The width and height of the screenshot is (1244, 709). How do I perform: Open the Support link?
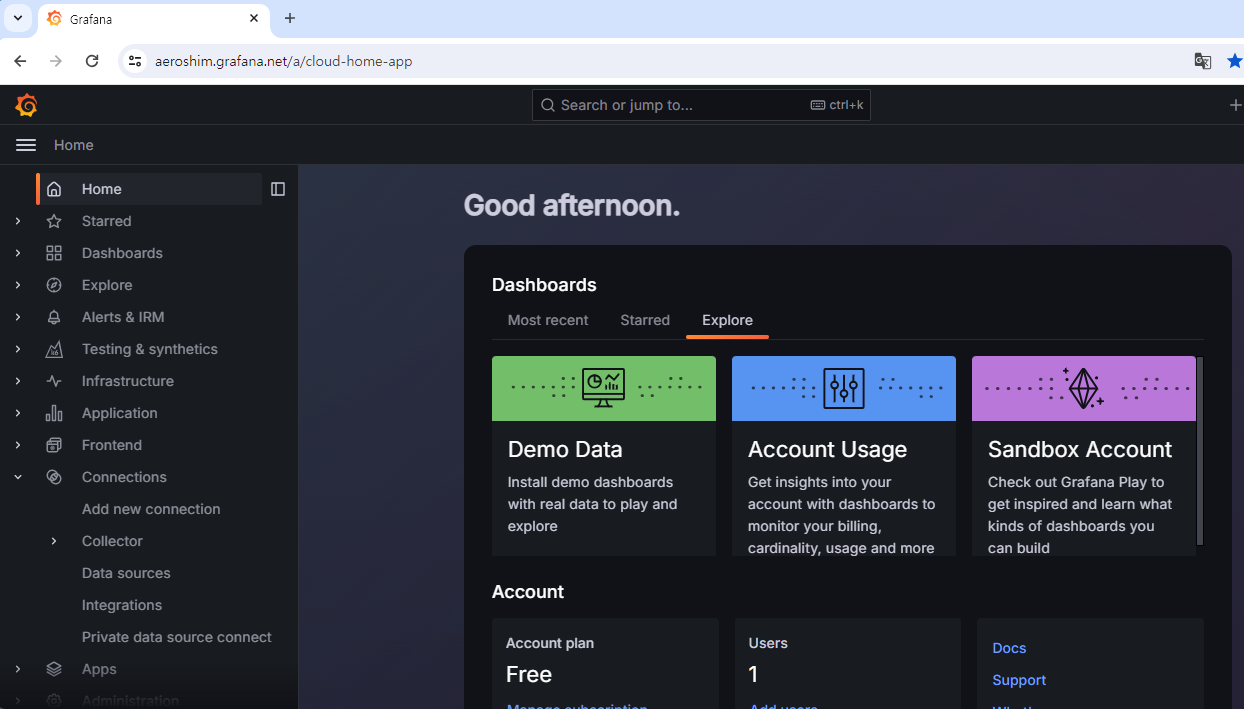click(x=1019, y=680)
